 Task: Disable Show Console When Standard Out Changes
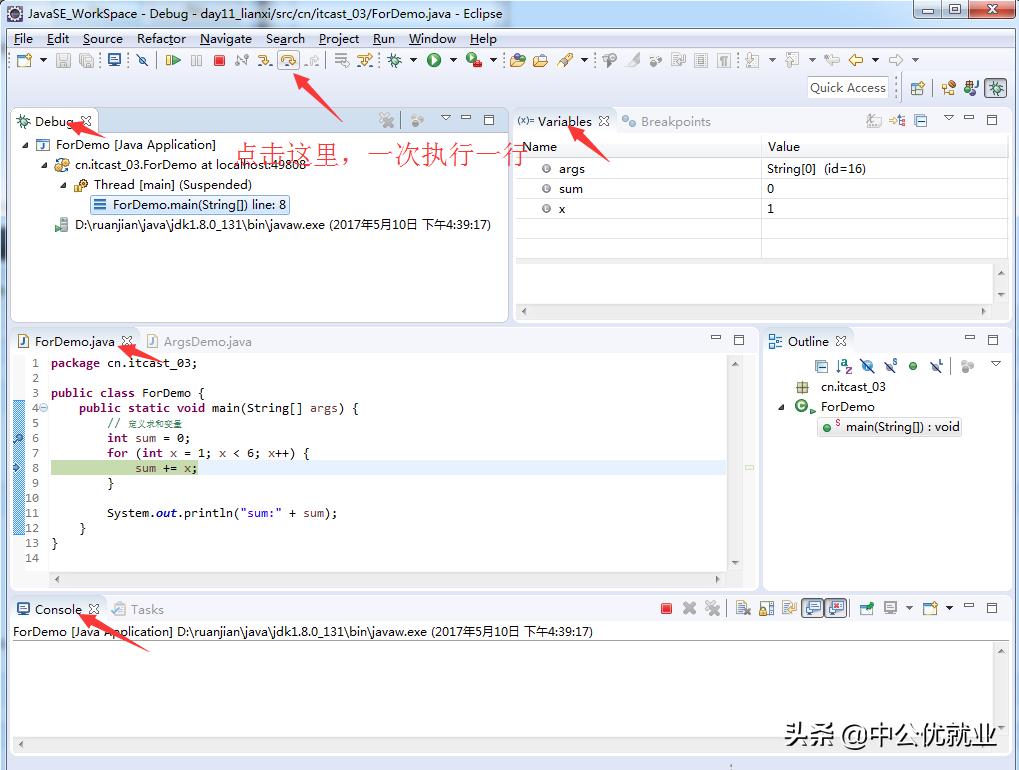pos(811,608)
